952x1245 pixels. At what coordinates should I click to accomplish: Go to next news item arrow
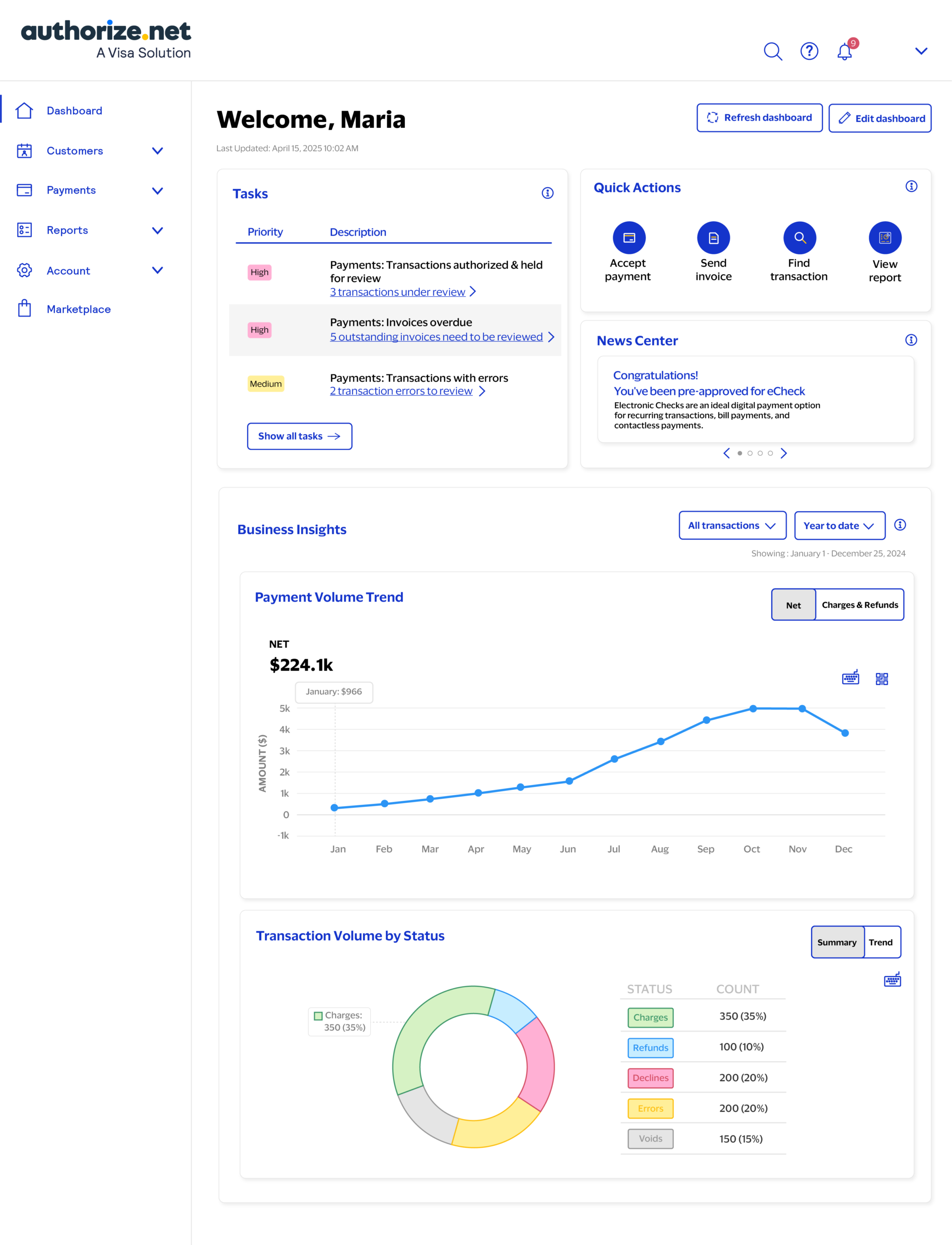(784, 453)
